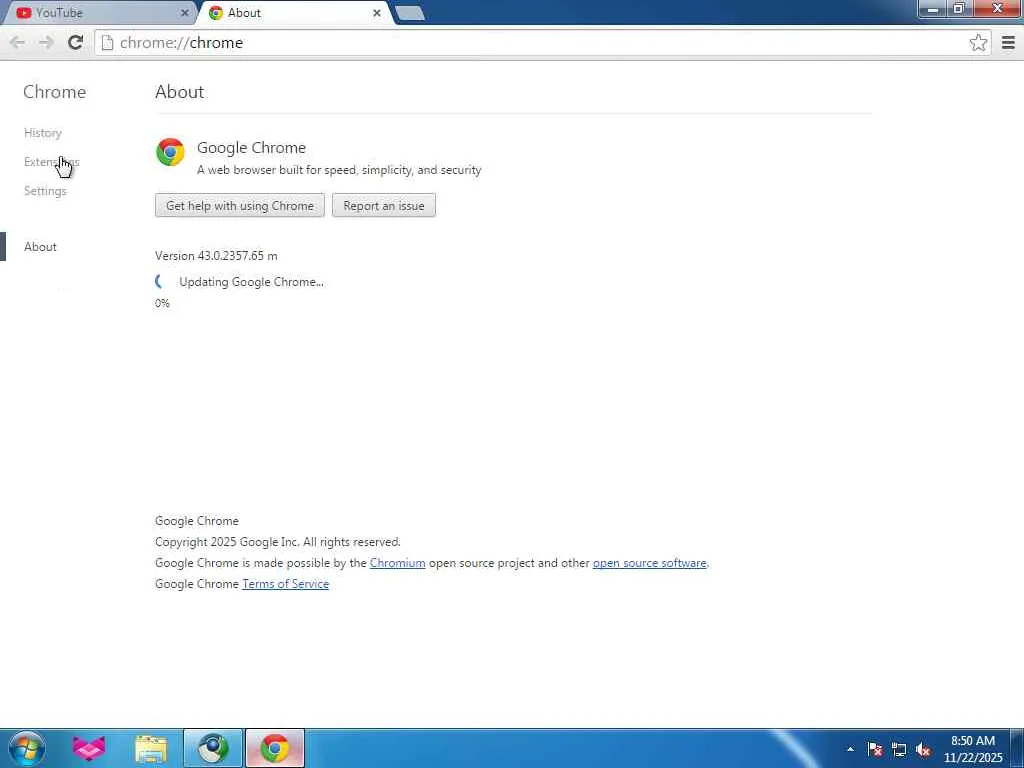Screen dimensions: 1024x768
Task: Click the Chrome heading in the sidebar
Action: point(54,91)
